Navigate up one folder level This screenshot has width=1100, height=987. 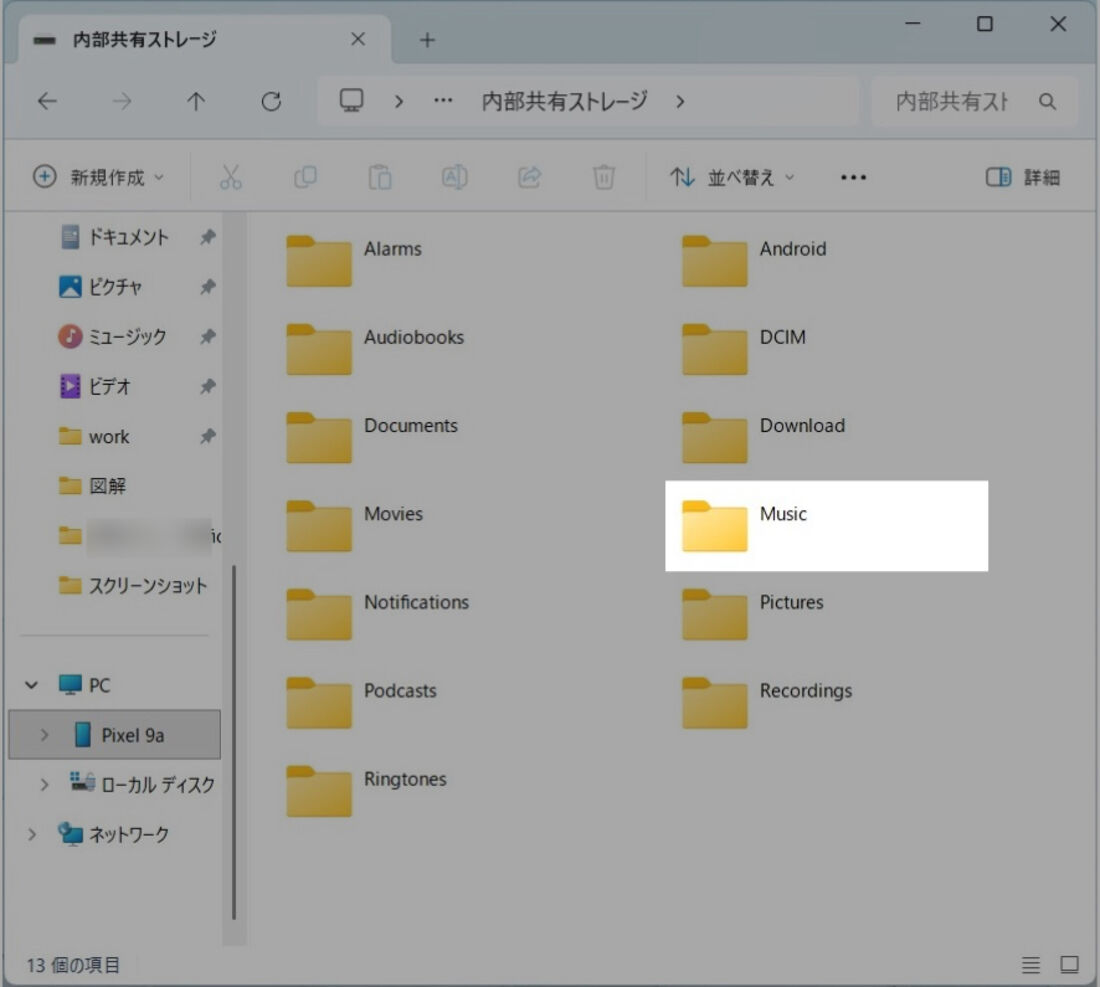(x=196, y=102)
